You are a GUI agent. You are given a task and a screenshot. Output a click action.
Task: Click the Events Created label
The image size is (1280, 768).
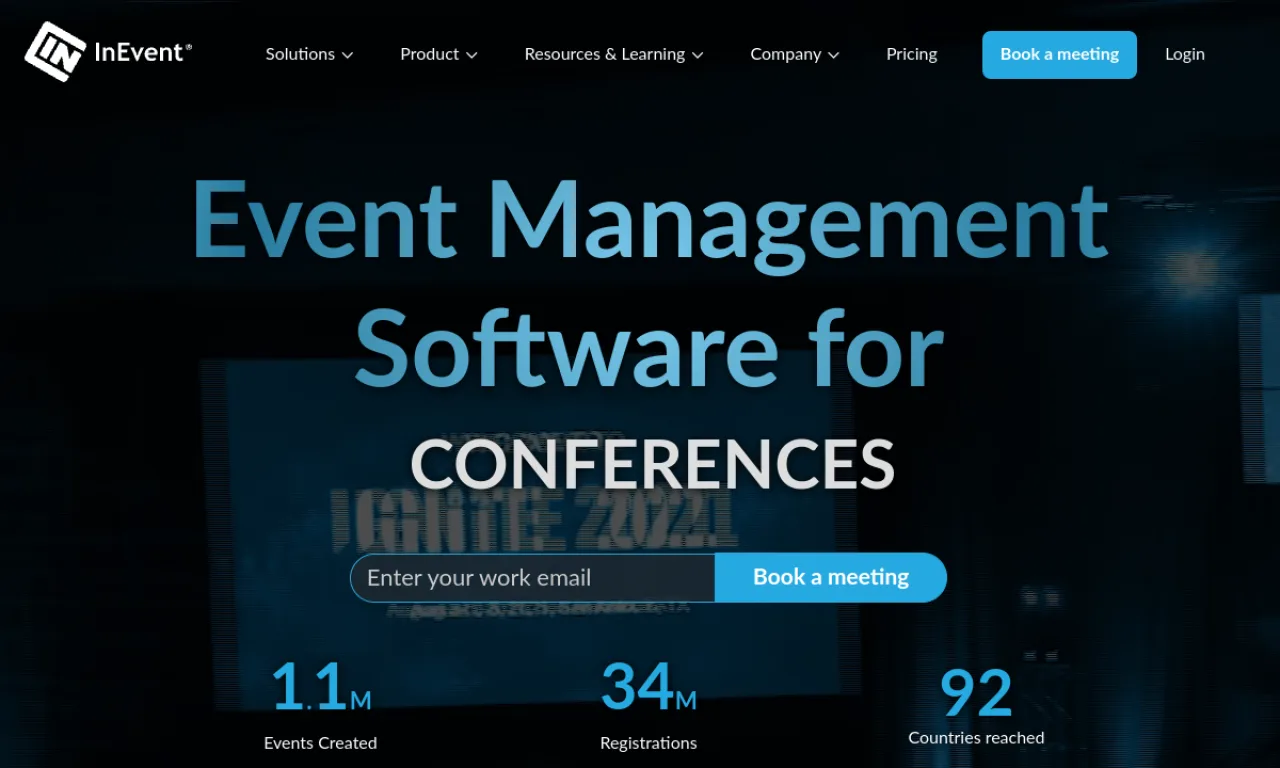point(320,743)
